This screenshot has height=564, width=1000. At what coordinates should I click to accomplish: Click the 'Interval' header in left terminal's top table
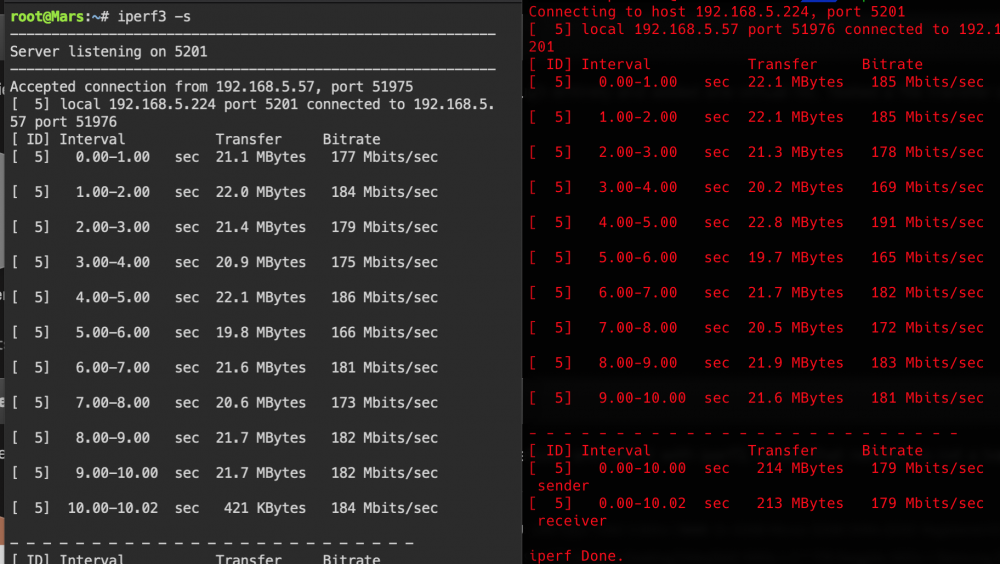[92, 139]
